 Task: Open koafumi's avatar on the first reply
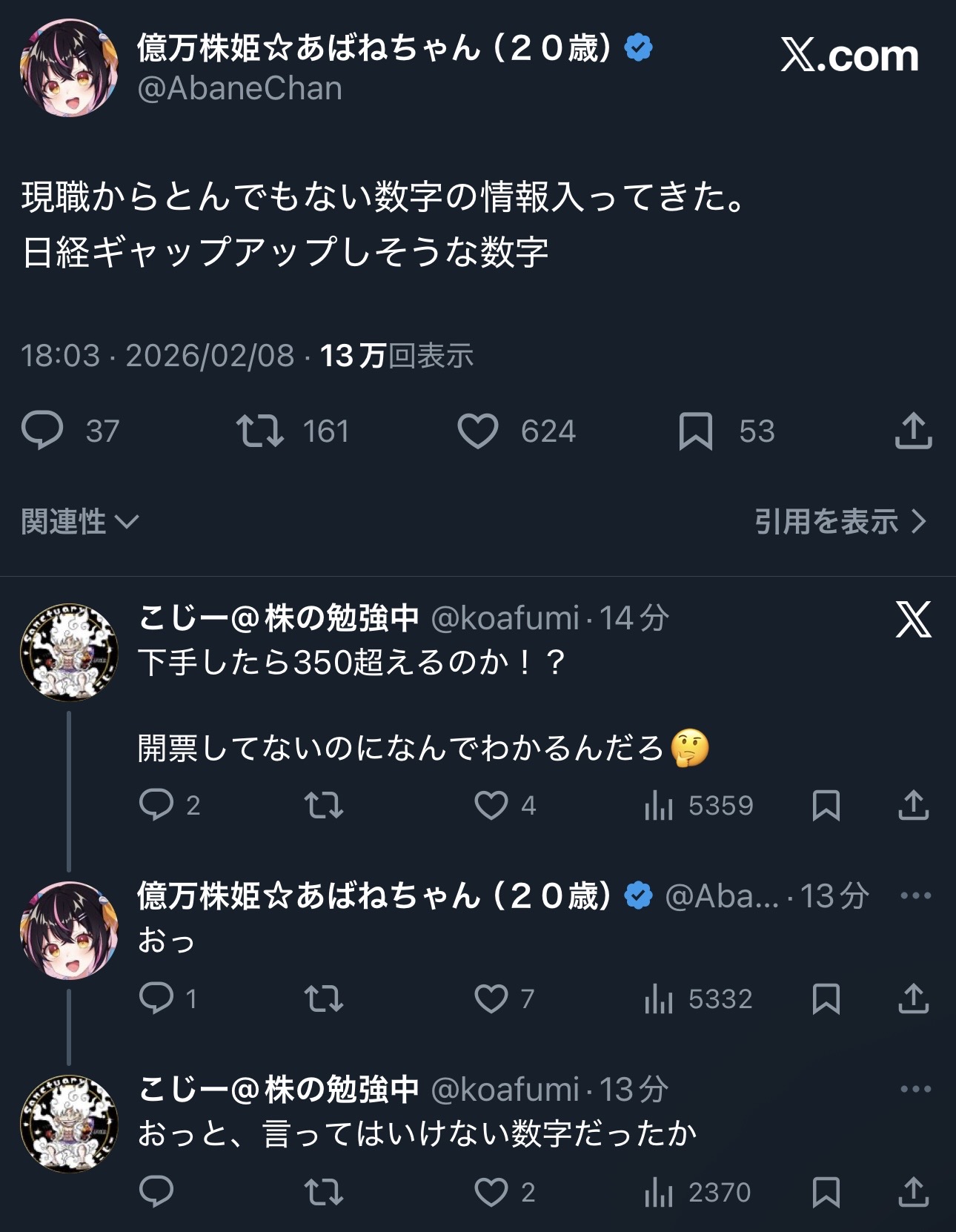tap(69, 652)
